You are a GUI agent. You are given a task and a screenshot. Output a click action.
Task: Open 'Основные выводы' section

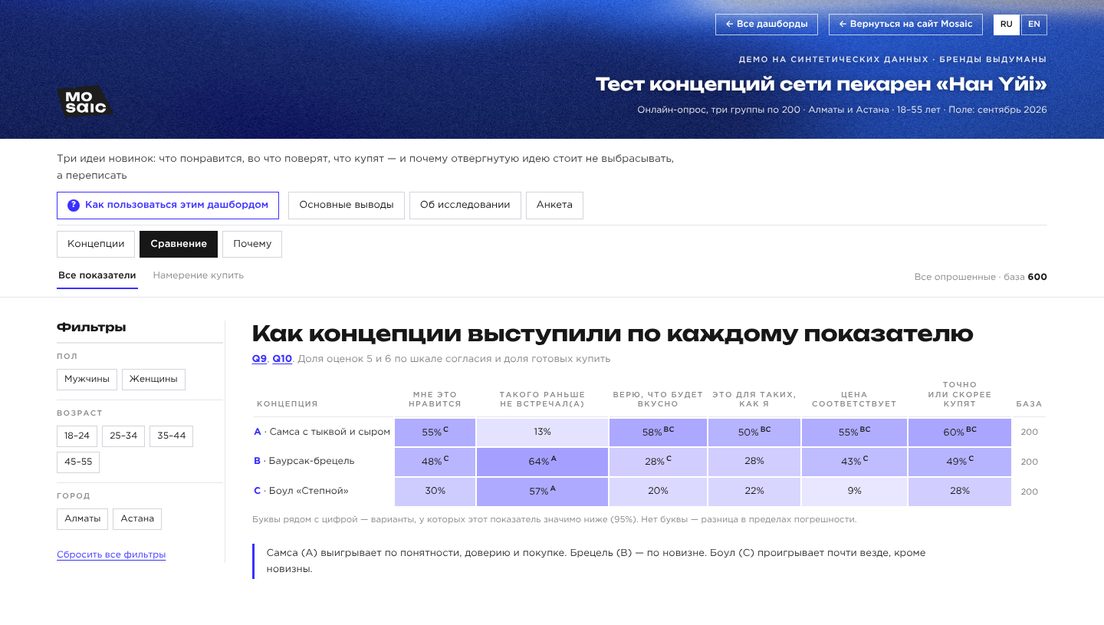[x=346, y=206]
